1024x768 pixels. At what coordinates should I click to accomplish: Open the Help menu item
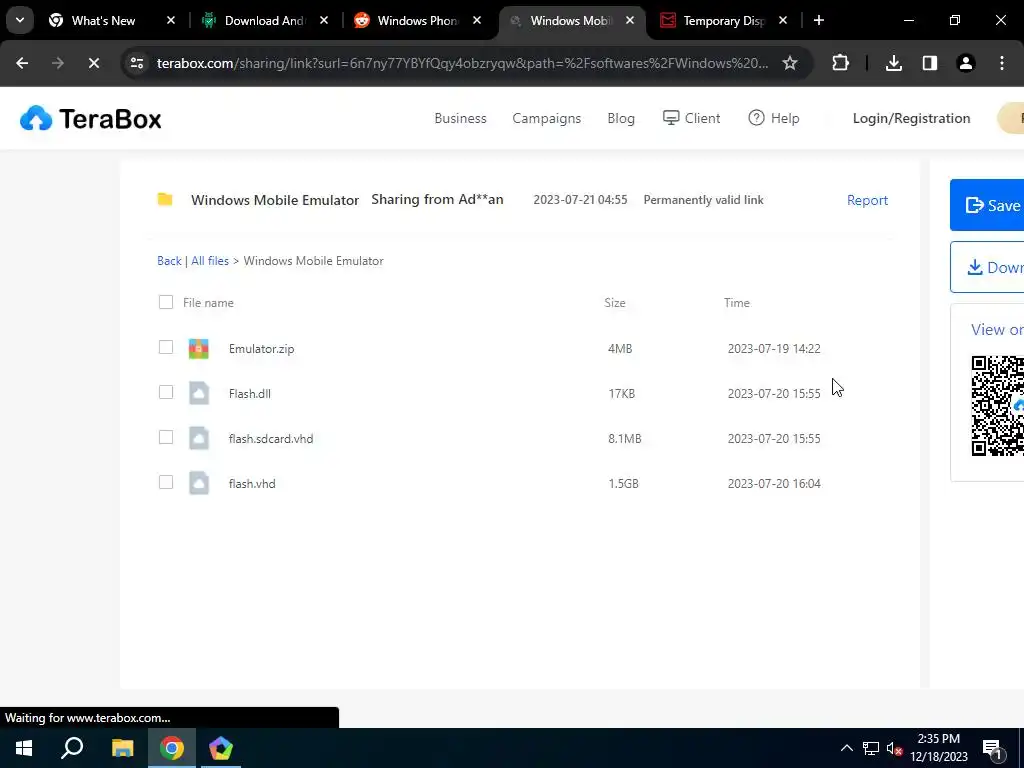[x=774, y=118]
